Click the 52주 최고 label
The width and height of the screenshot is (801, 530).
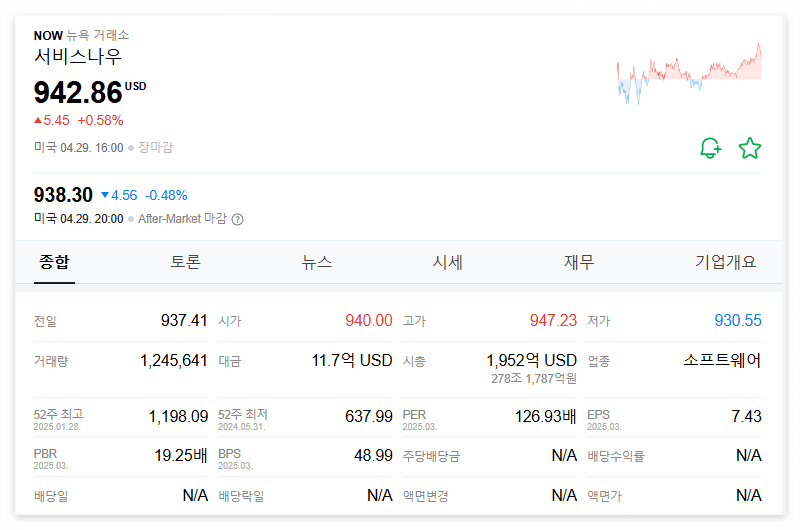click(x=59, y=414)
